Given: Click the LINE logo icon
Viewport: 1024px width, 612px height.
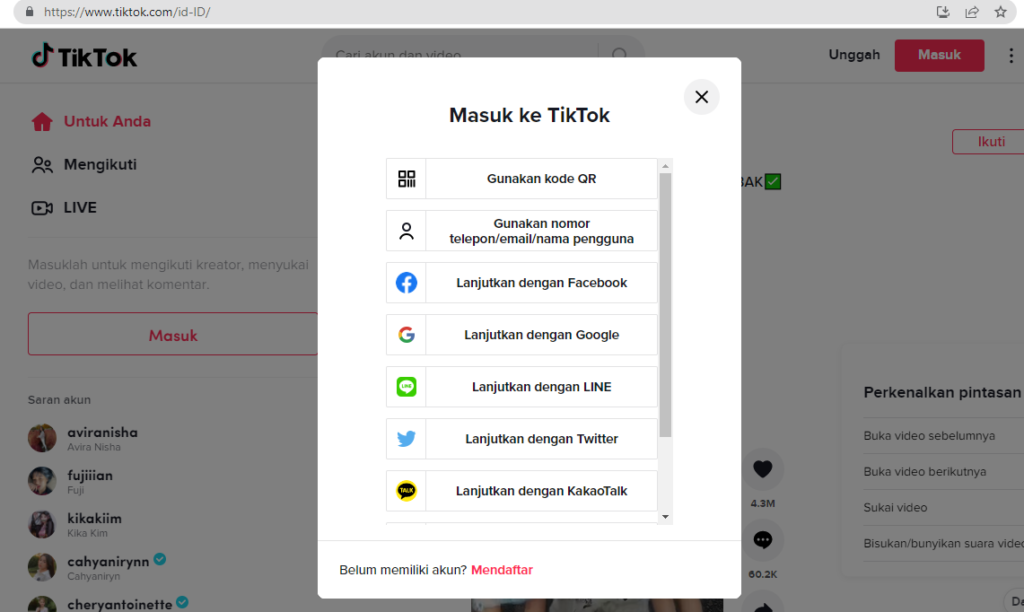Looking at the screenshot, I should [406, 387].
